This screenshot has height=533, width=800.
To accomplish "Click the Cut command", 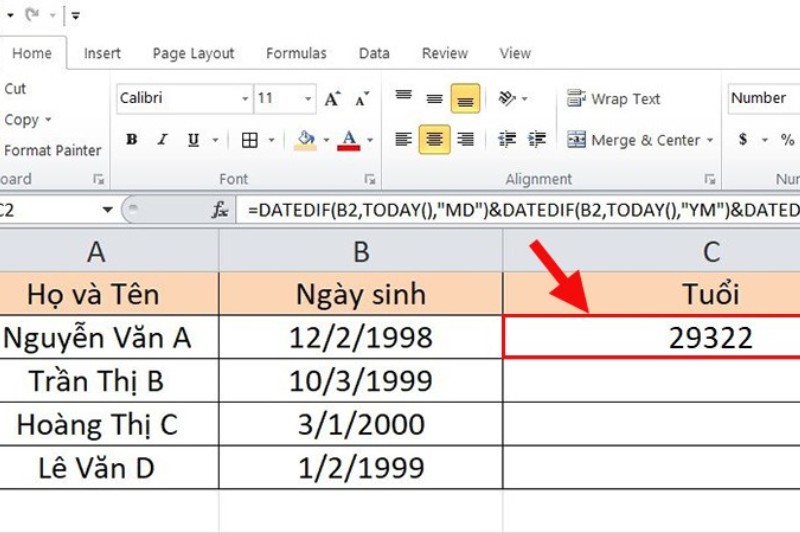I will 15,89.
